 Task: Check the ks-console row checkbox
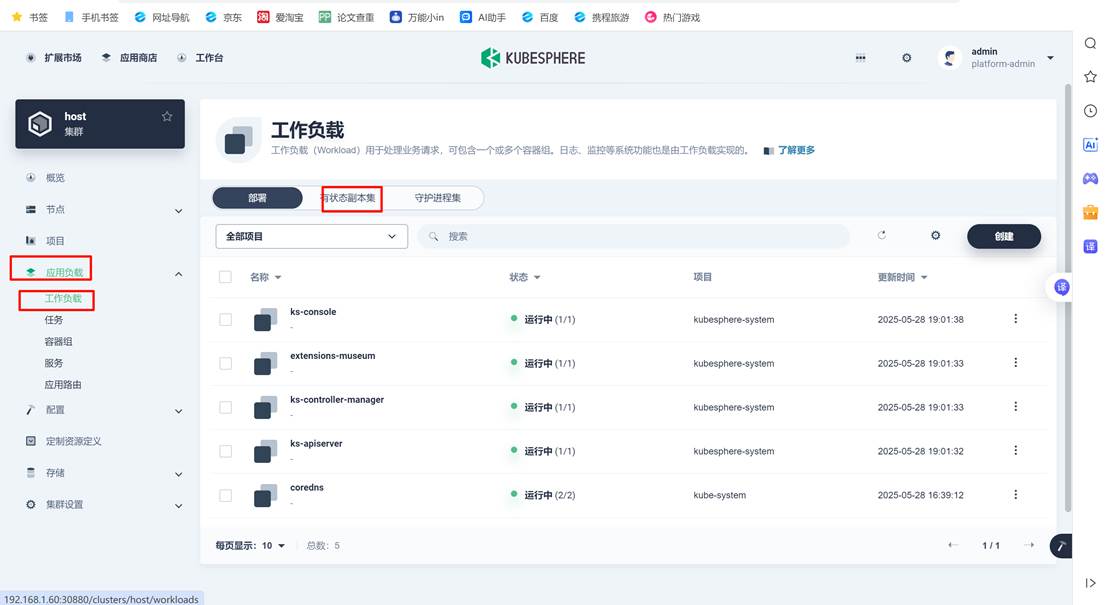(x=225, y=319)
